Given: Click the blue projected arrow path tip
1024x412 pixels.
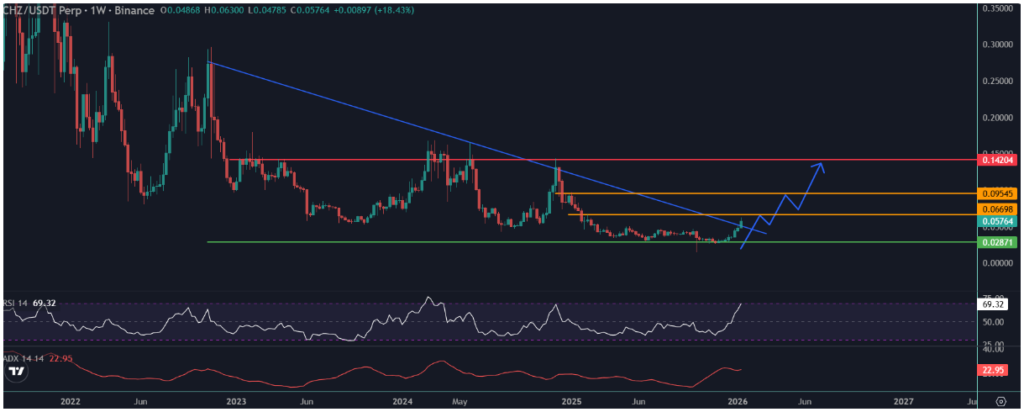Looking at the screenshot, I should coord(822,165).
